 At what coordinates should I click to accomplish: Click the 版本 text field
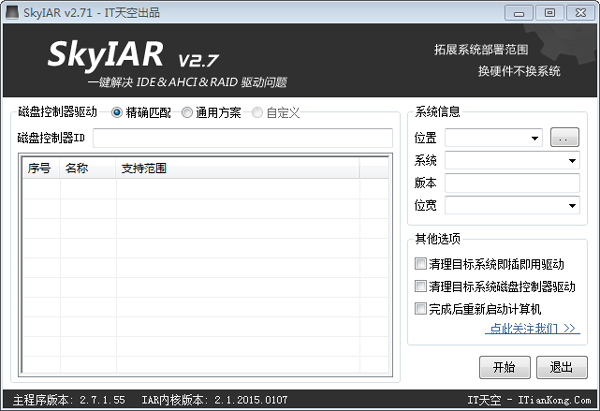[512, 183]
